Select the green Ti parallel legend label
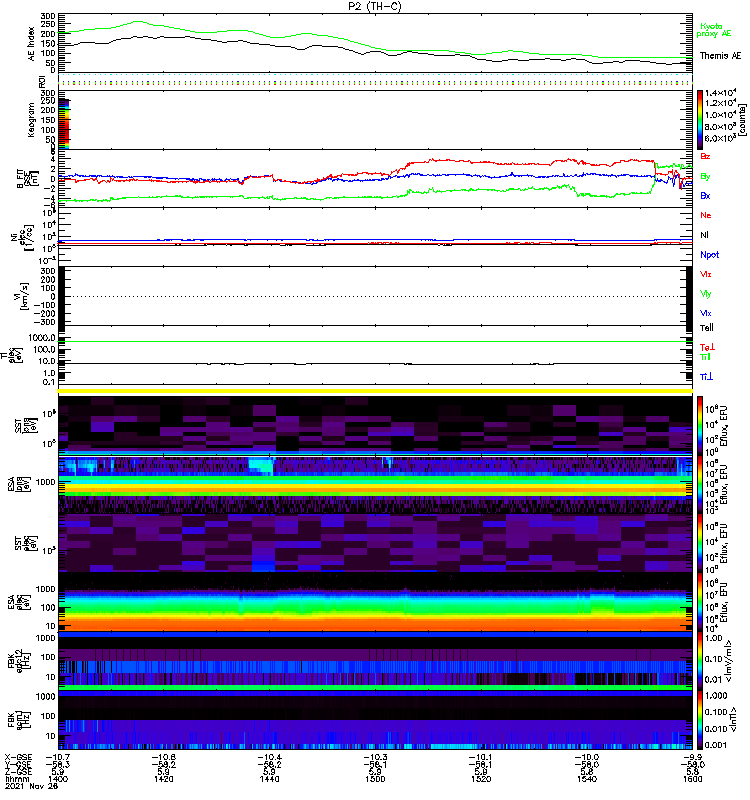 (705, 357)
